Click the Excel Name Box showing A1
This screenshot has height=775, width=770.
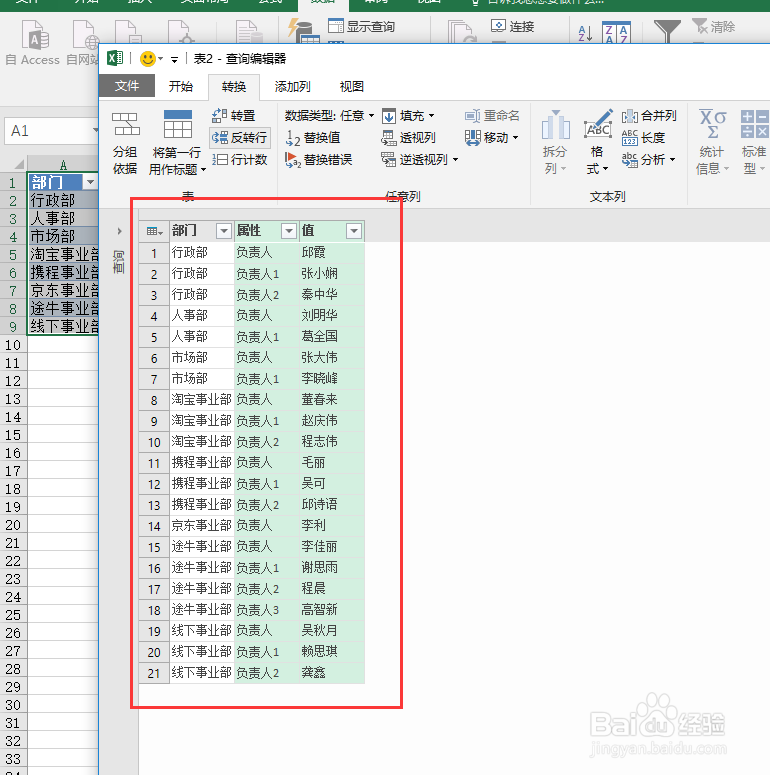coord(51,131)
